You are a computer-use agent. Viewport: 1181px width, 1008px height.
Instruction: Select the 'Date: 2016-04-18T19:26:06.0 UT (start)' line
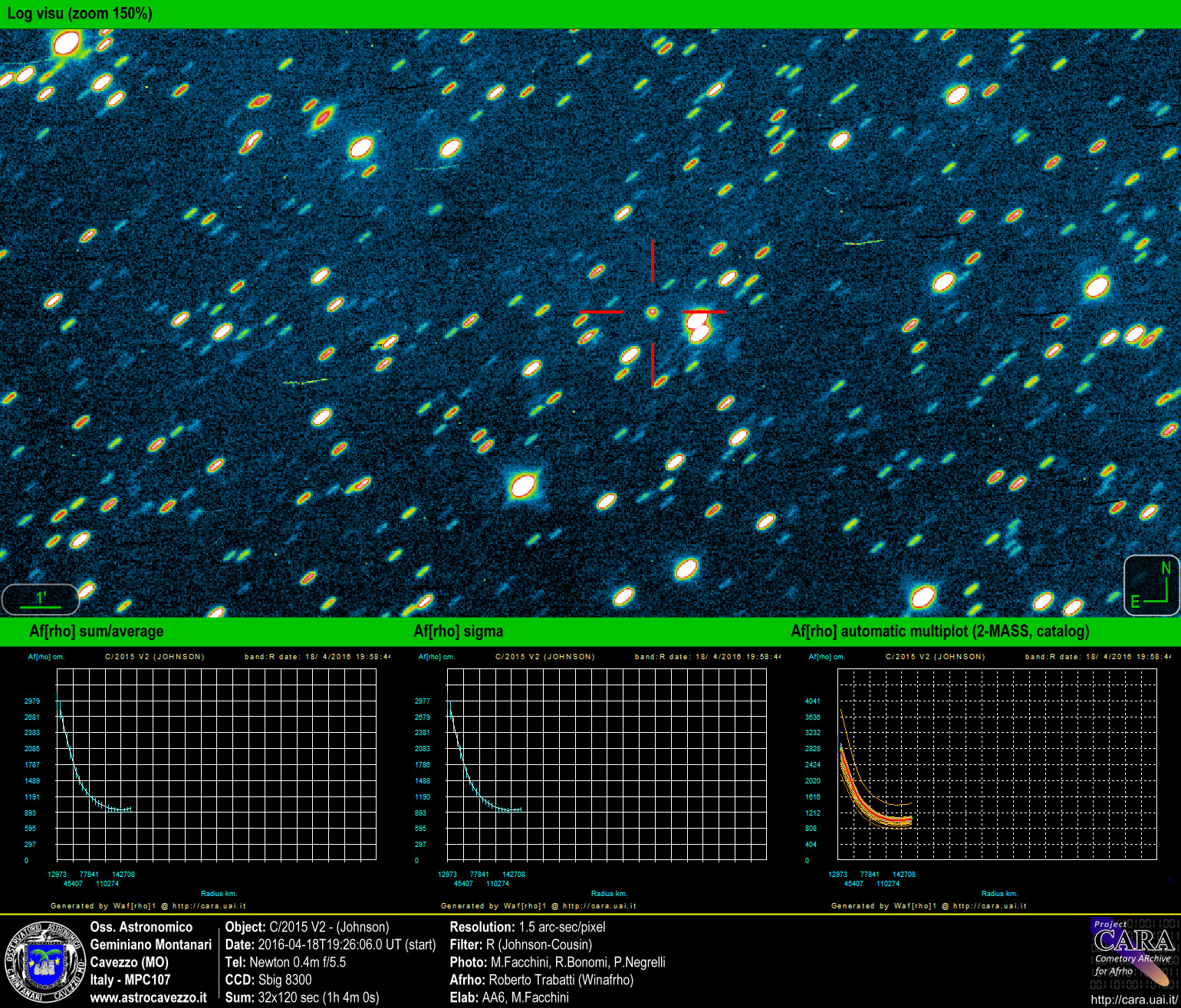click(331, 944)
